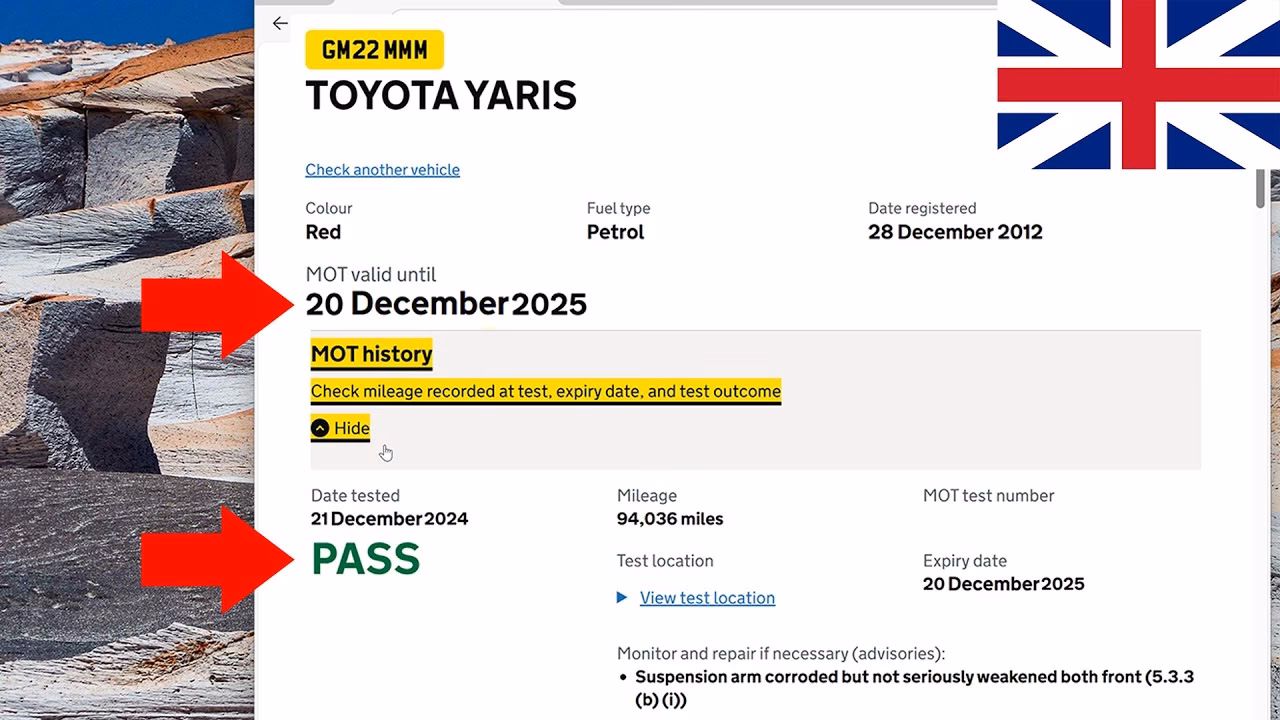Click the GM22 MMM registration plate

pos(374,49)
